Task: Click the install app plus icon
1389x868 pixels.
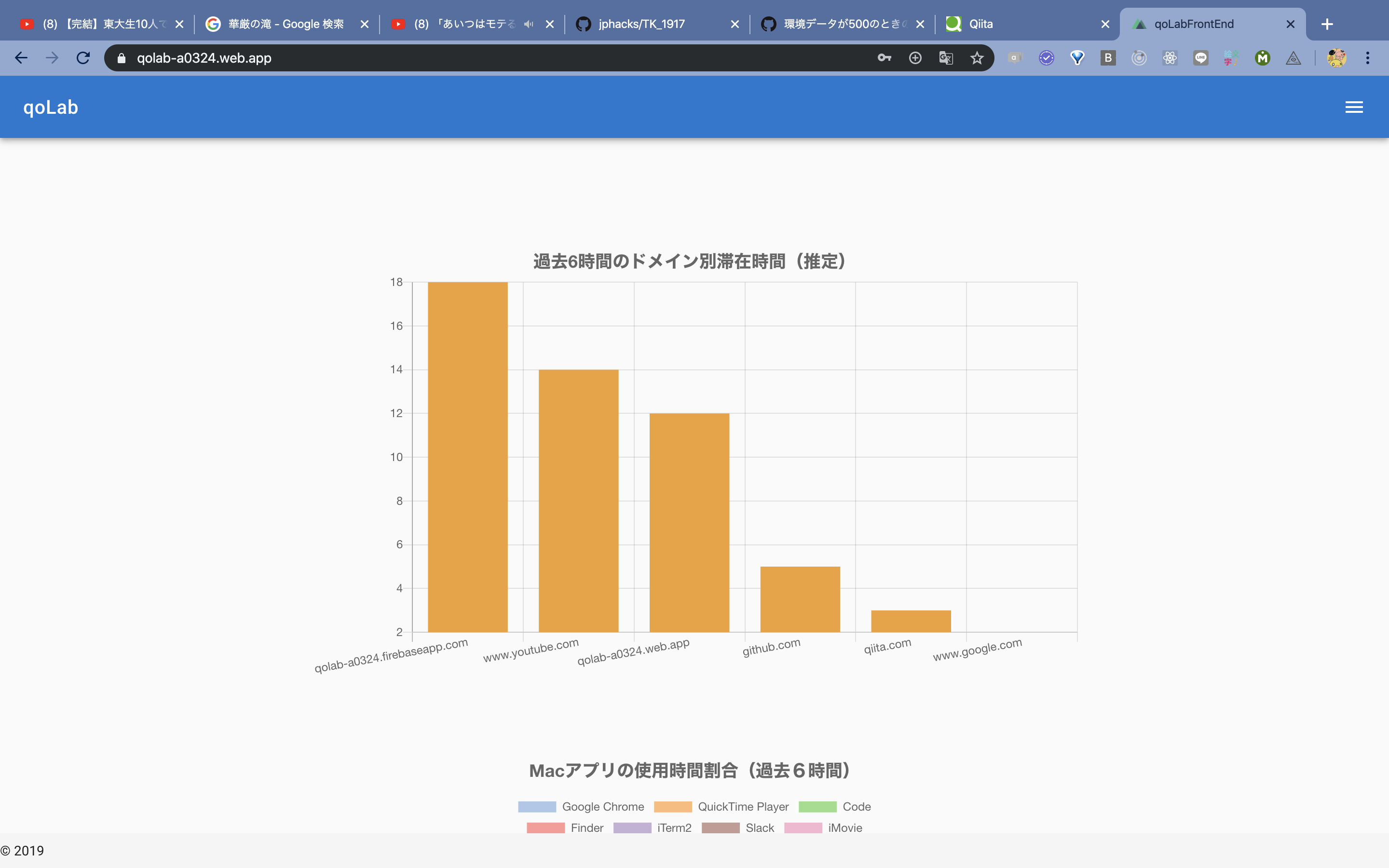Action: (x=915, y=58)
